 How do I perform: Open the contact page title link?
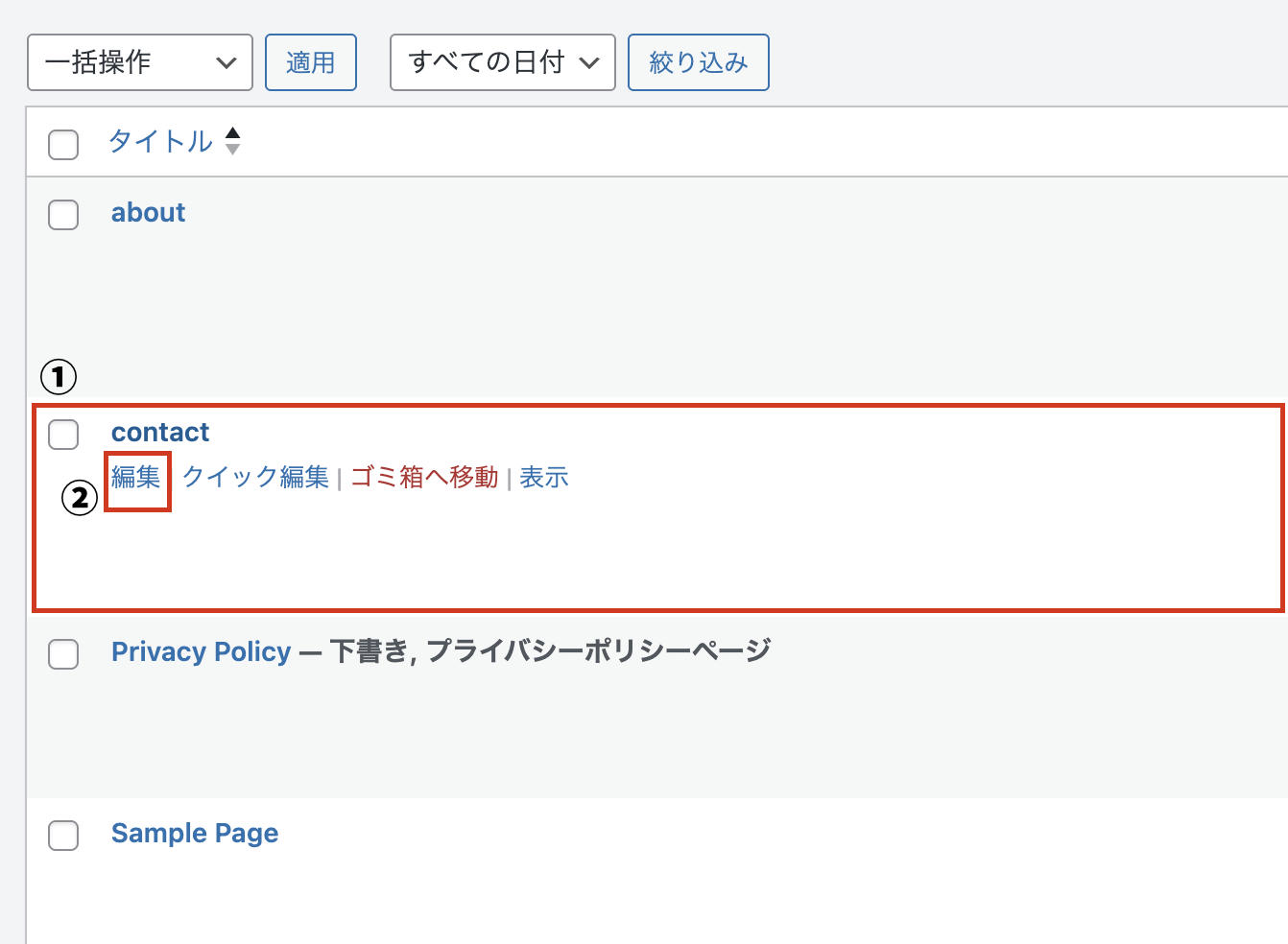pyautogui.click(x=159, y=433)
